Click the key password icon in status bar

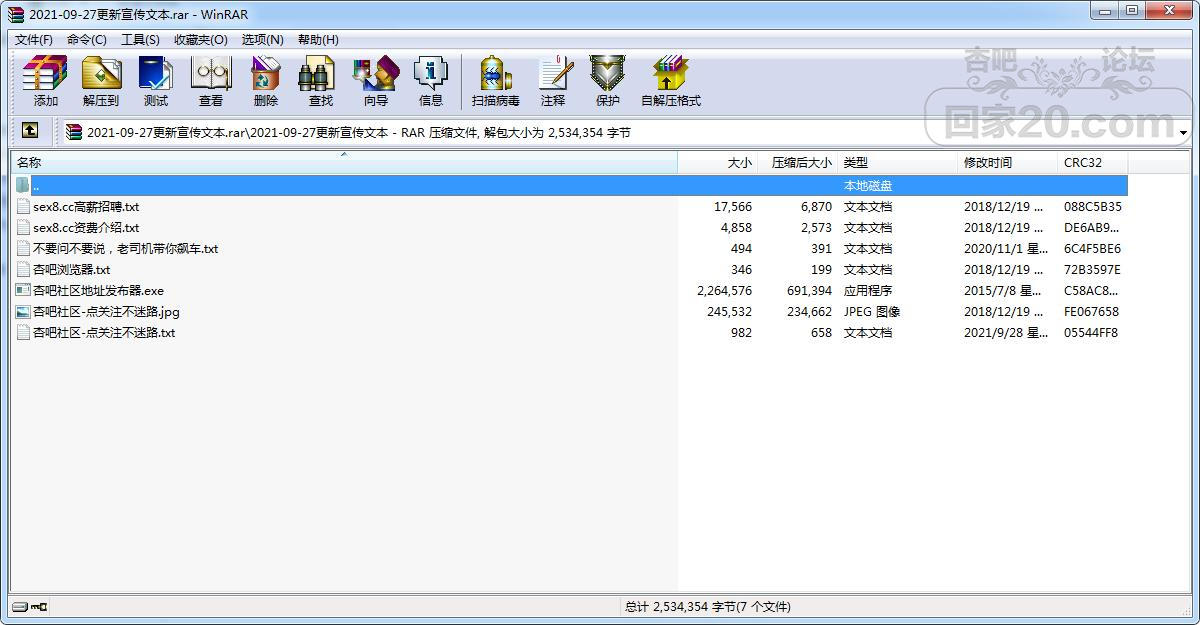tap(39, 606)
